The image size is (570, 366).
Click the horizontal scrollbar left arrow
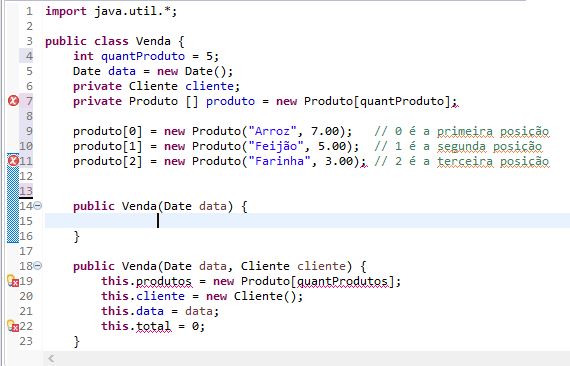tap(51, 359)
